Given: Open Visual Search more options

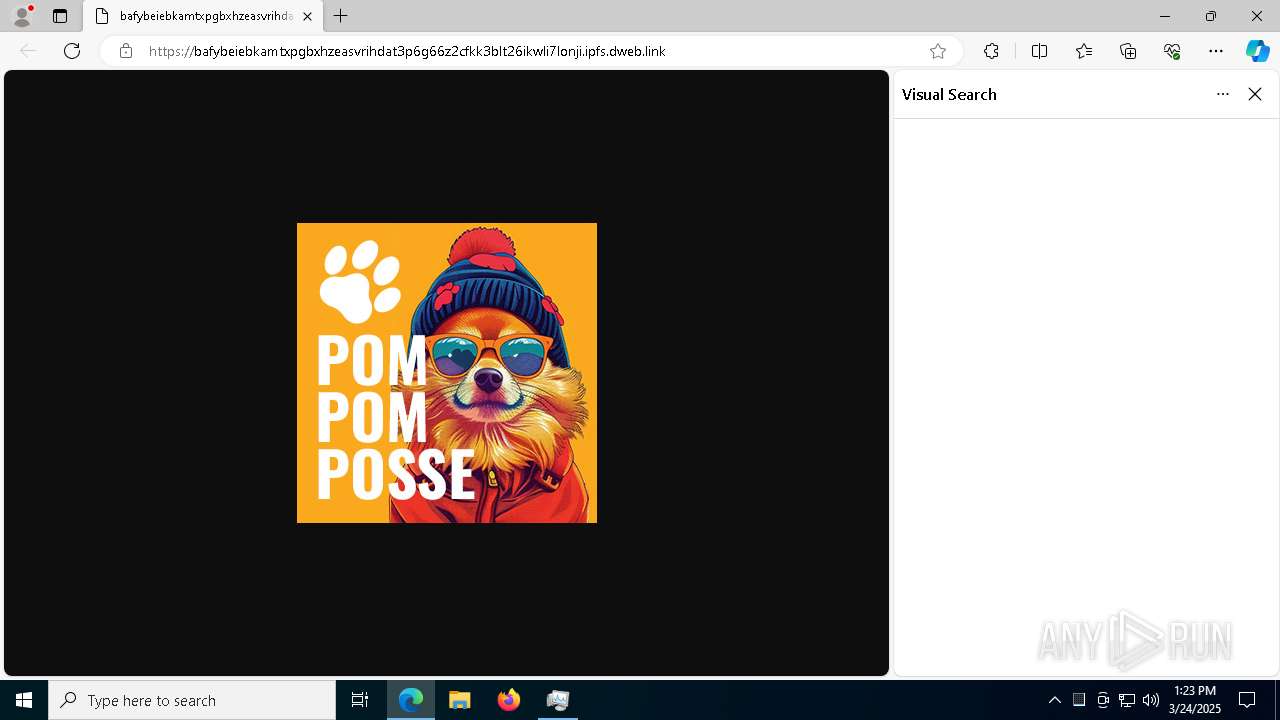Looking at the screenshot, I should [1222, 94].
